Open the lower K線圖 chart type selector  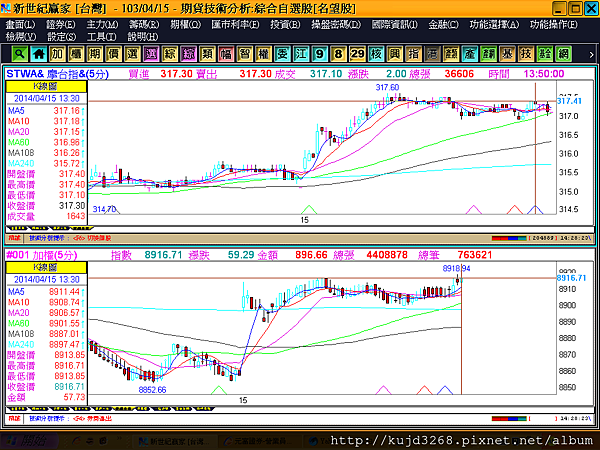46,267
